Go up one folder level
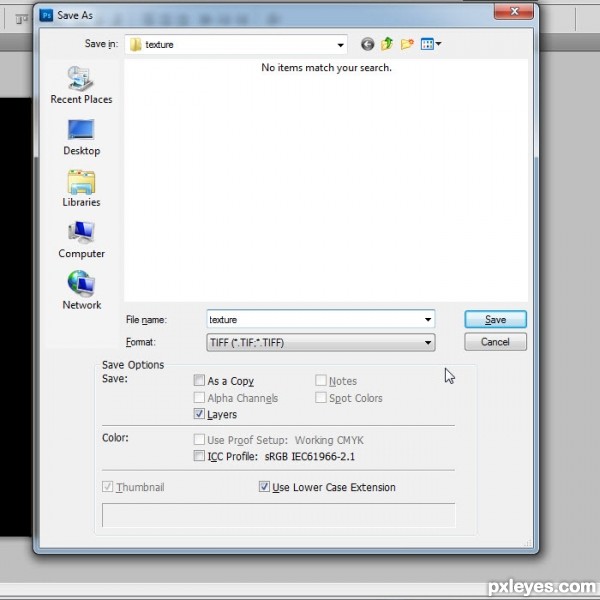600x600 pixels. click(x=387, y=44)
